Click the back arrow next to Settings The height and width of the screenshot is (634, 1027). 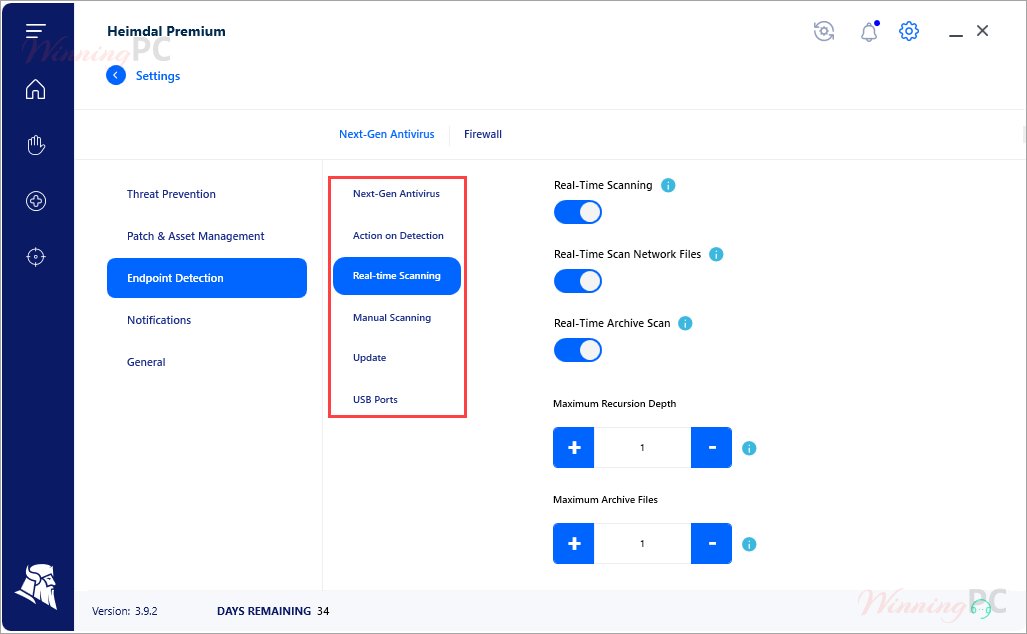[x=116, y=75]
